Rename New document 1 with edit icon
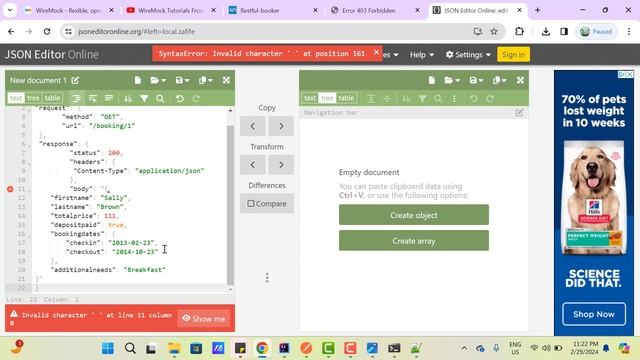Screen dimensions: 640x360 (75, 80)
